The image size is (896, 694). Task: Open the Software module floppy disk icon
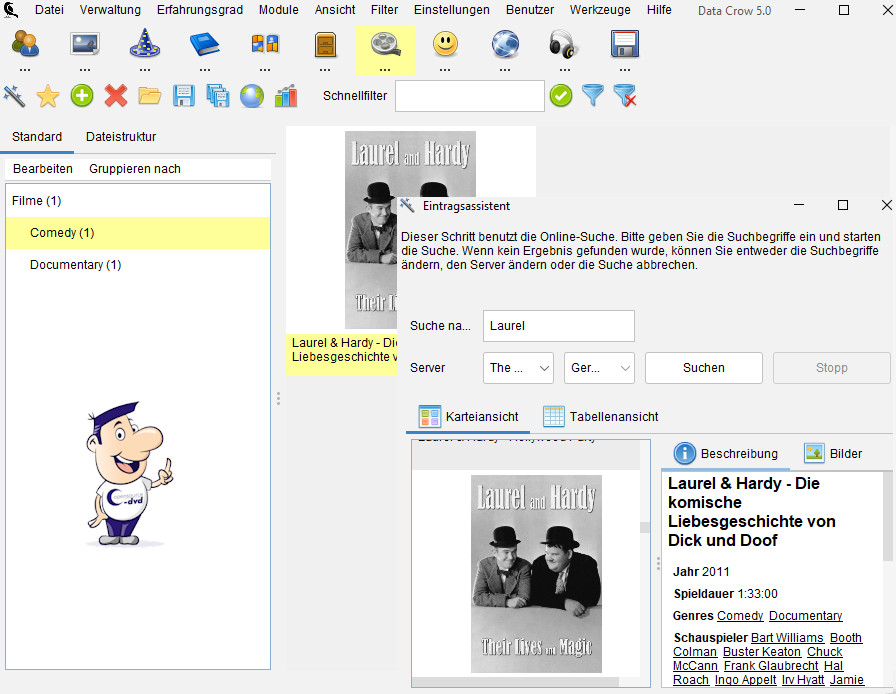(x=625, y=45)
